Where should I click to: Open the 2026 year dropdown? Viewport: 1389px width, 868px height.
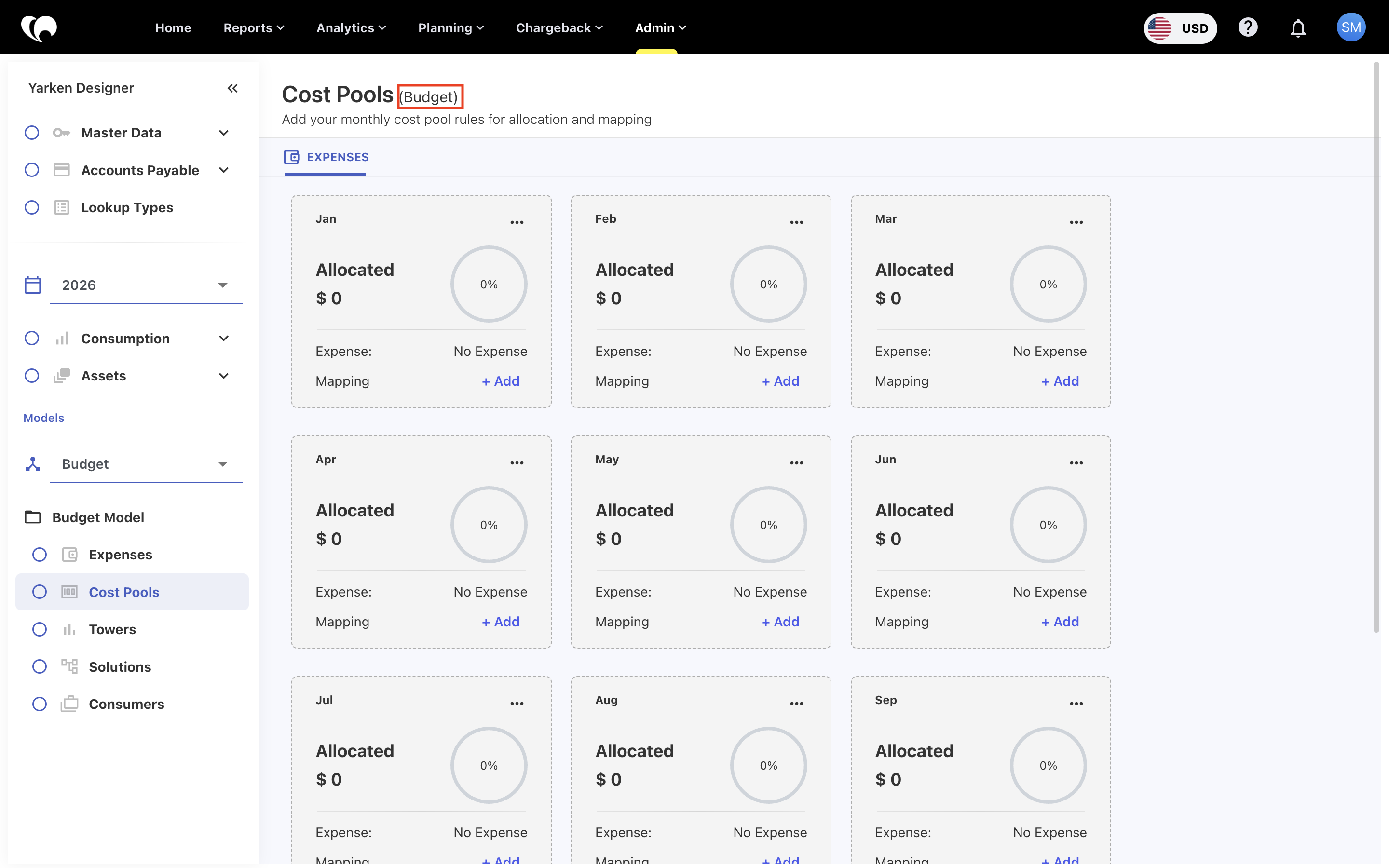[146, 285]
